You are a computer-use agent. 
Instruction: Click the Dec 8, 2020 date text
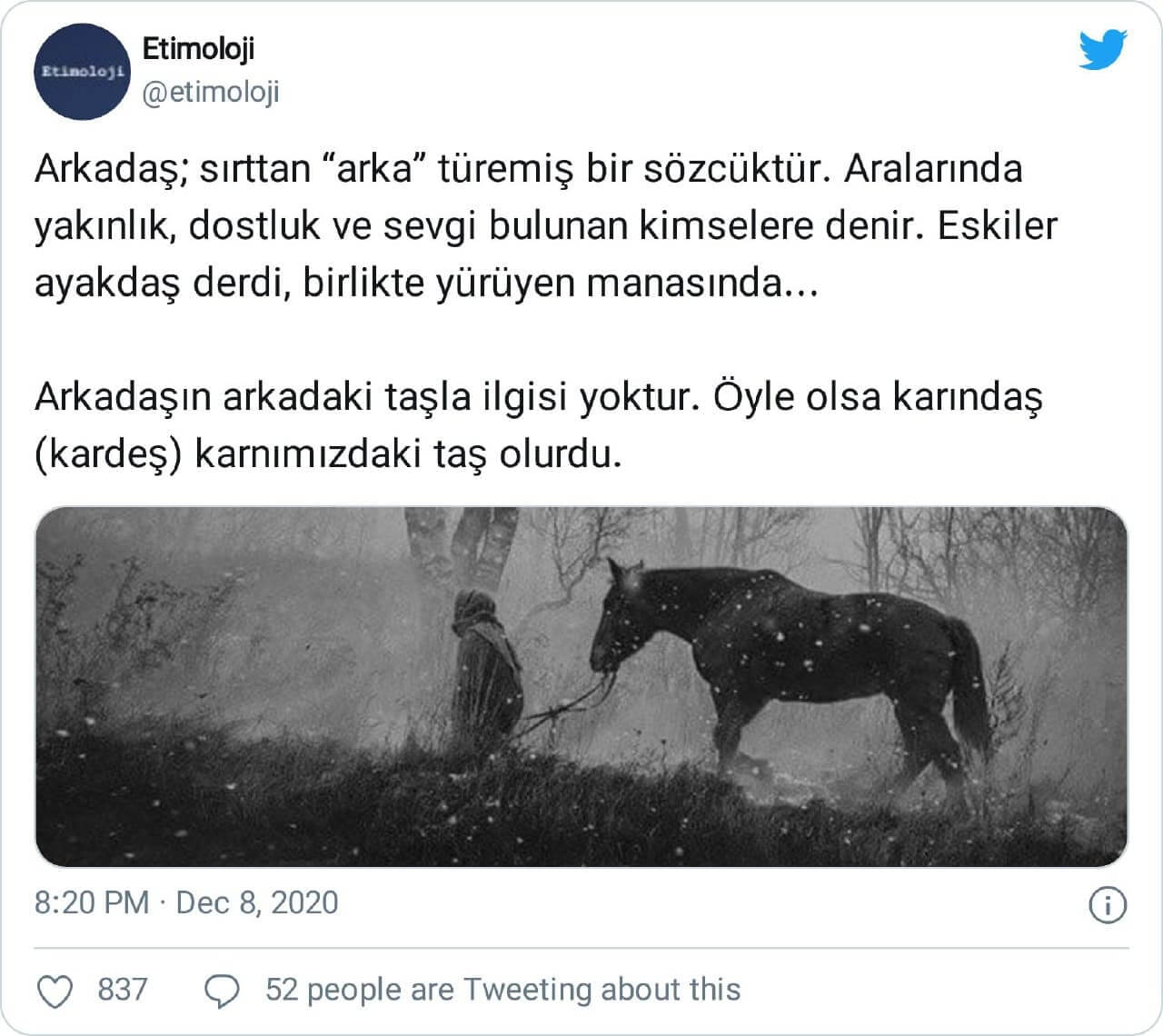tap(257, 902)
